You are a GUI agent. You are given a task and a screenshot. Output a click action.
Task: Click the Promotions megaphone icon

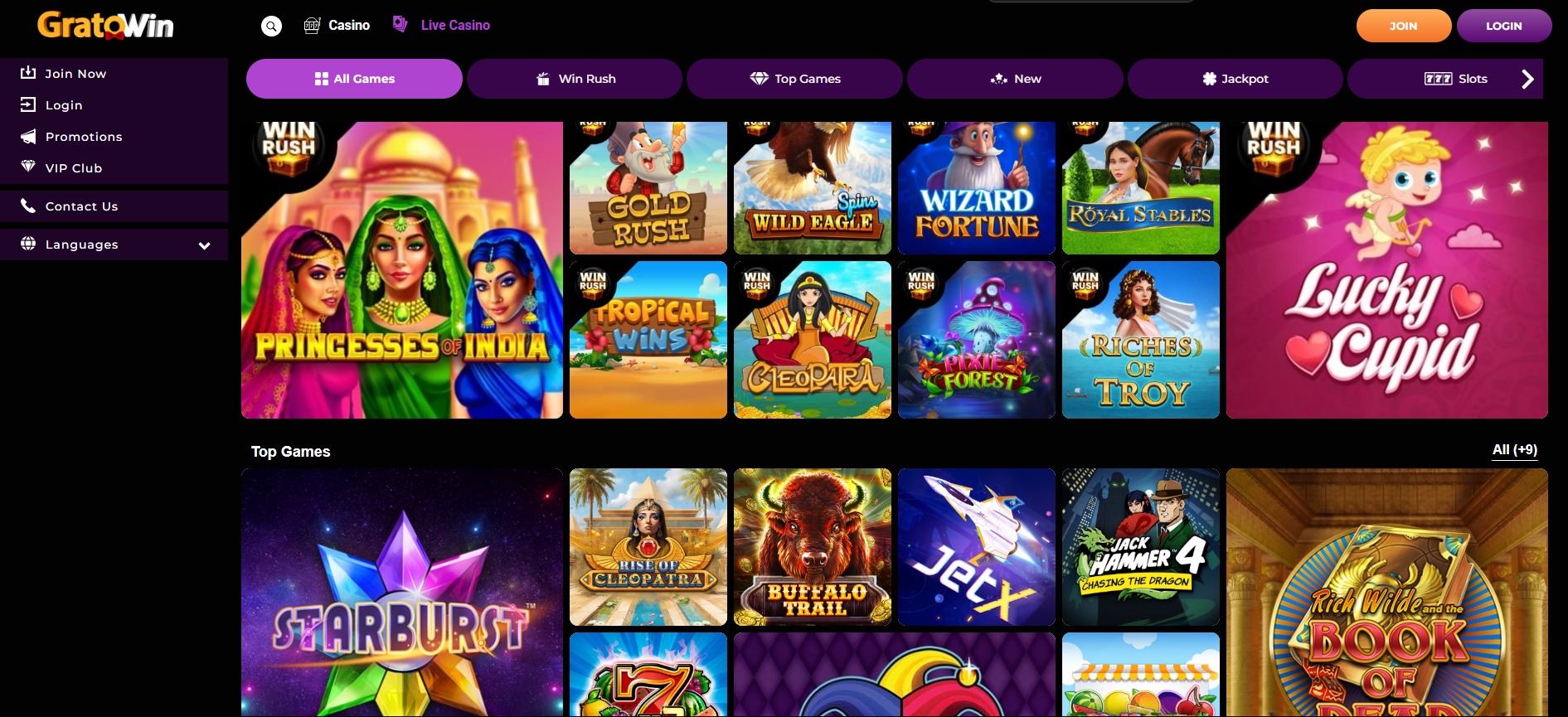(x=28, y=137)
